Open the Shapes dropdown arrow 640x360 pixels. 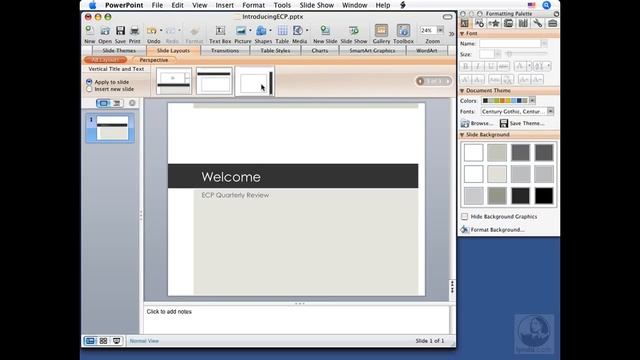pyautogui.click(x=270, y=31)
